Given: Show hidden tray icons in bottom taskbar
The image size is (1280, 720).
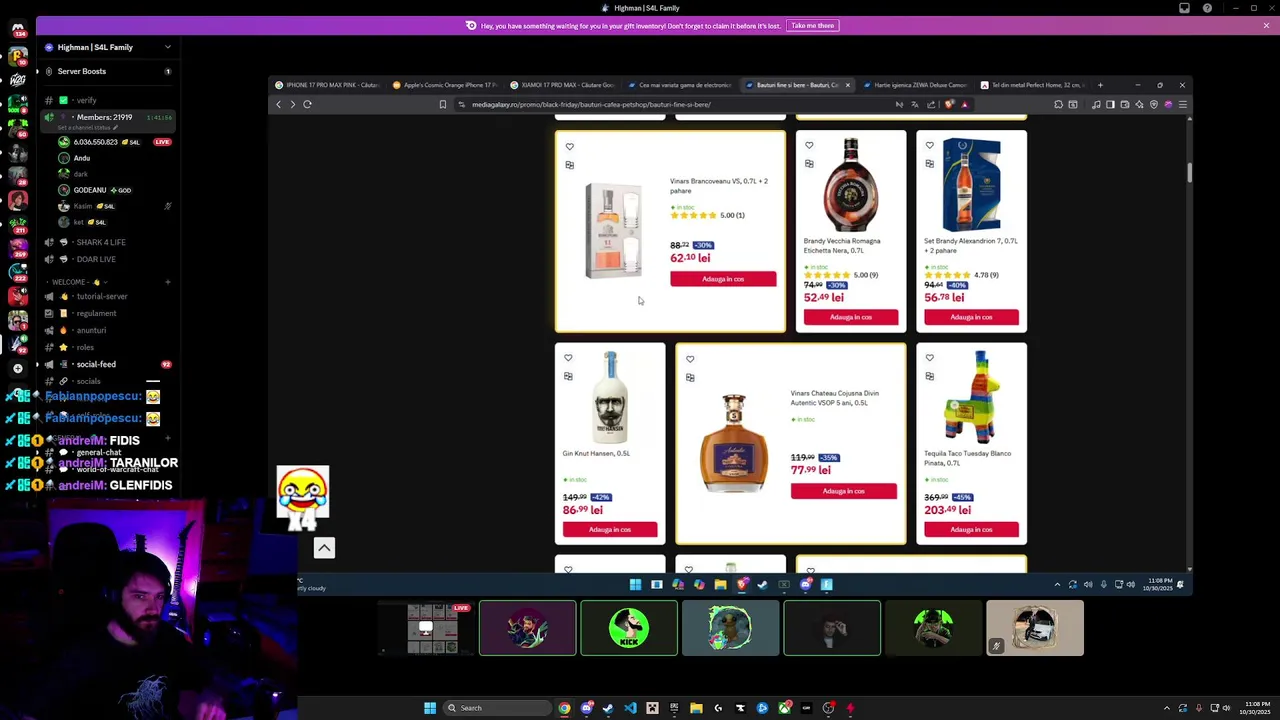Looking at the screenshot, I should [1166, 708].
